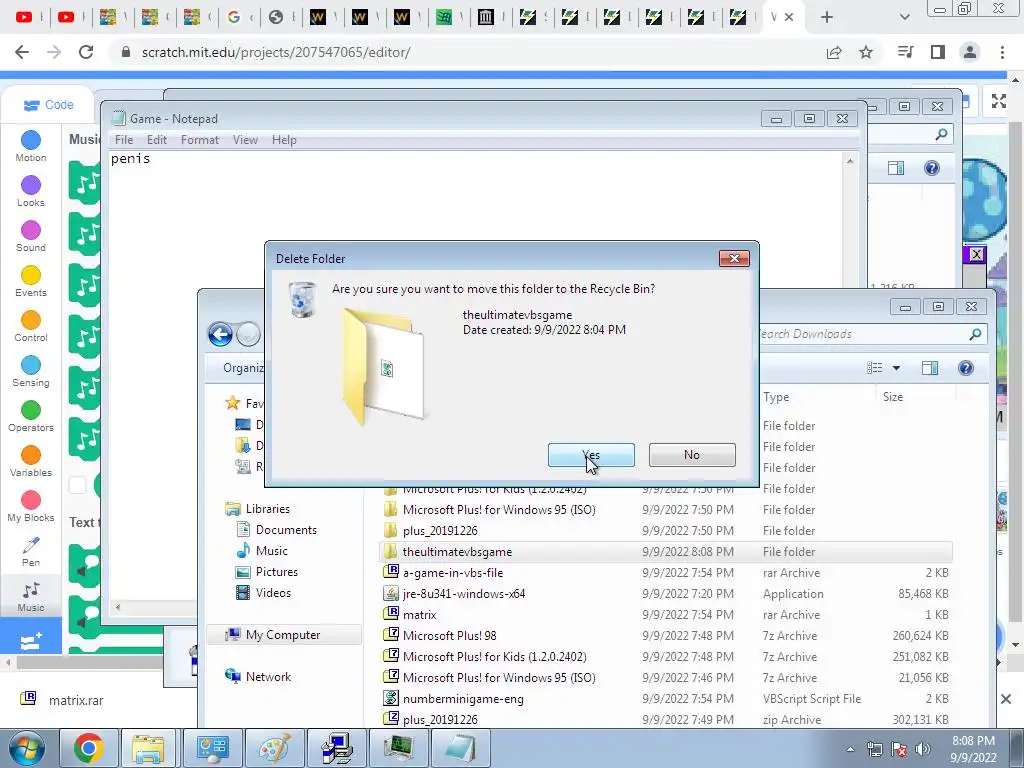The width and height of the screenshot is (1024, 768).
Task: Open Chrome's three-dot menu
Action: pos(1002,52)
